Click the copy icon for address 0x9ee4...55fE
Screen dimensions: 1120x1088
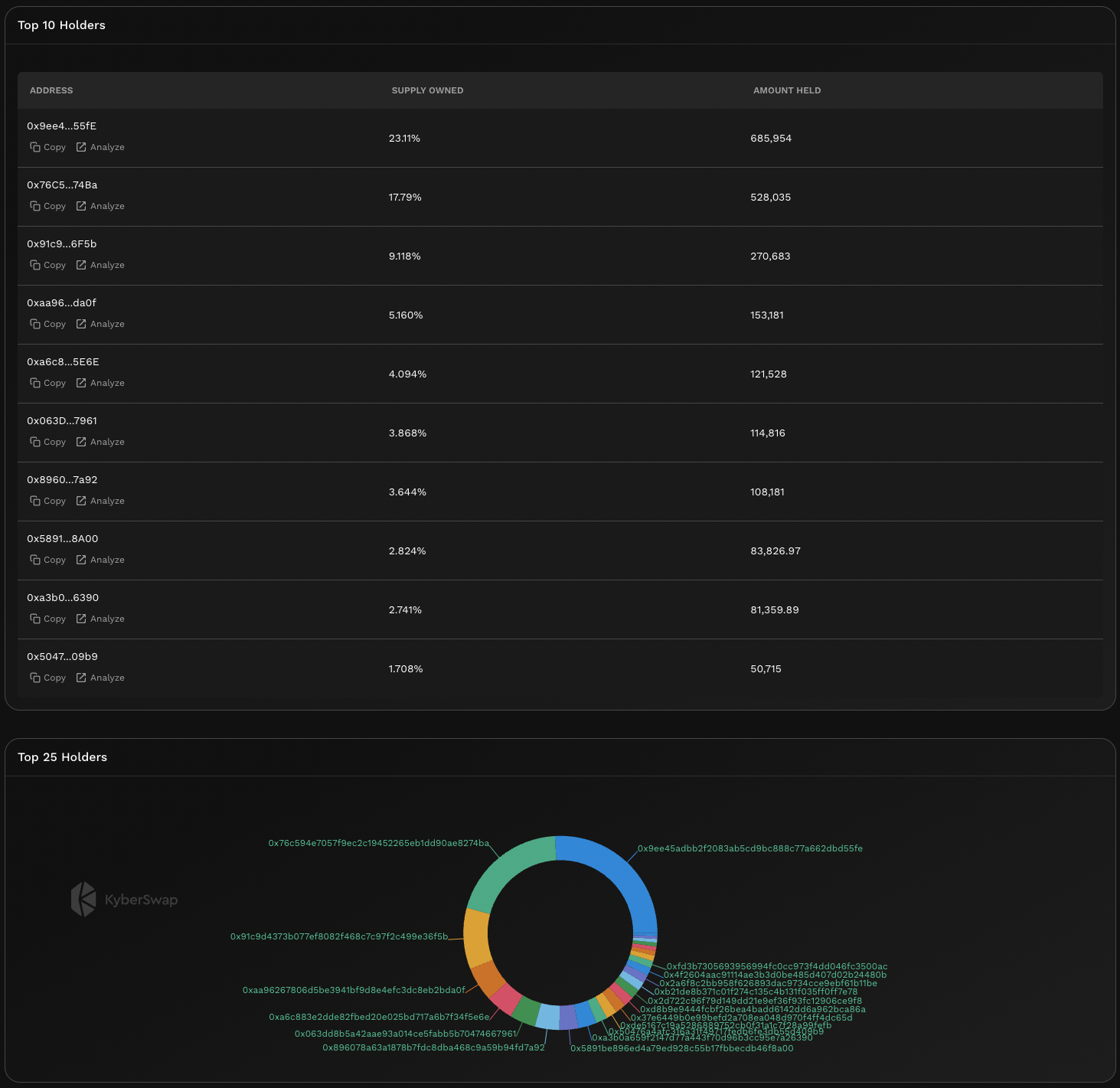pyautogui.click(x=35, y=147)
